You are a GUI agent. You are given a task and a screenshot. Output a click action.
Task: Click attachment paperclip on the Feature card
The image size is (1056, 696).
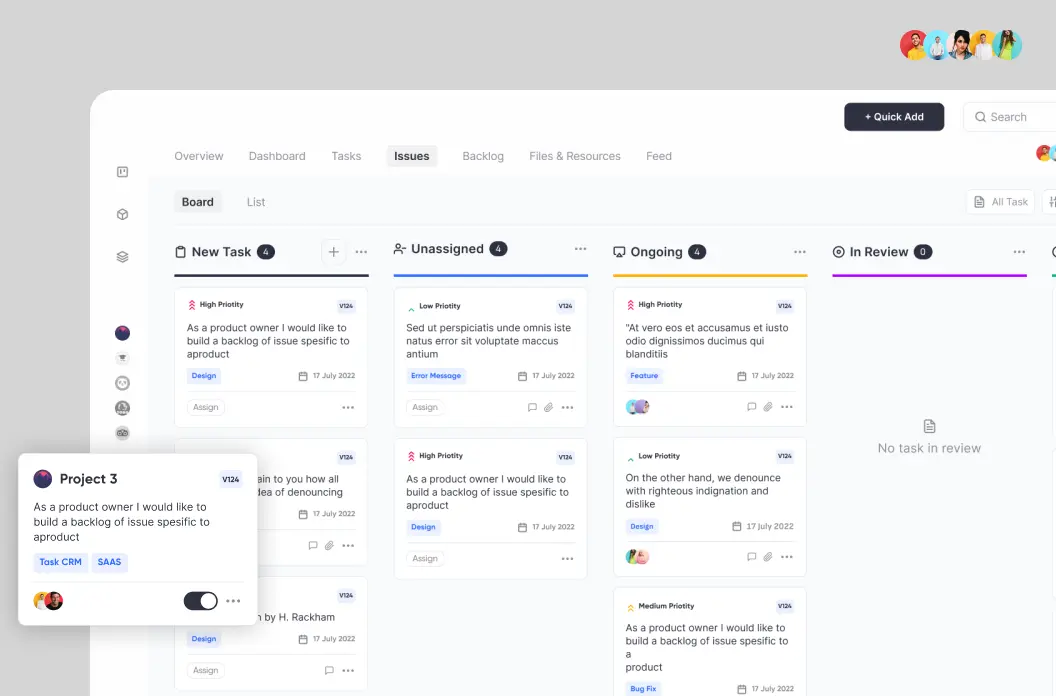[768, 407]
